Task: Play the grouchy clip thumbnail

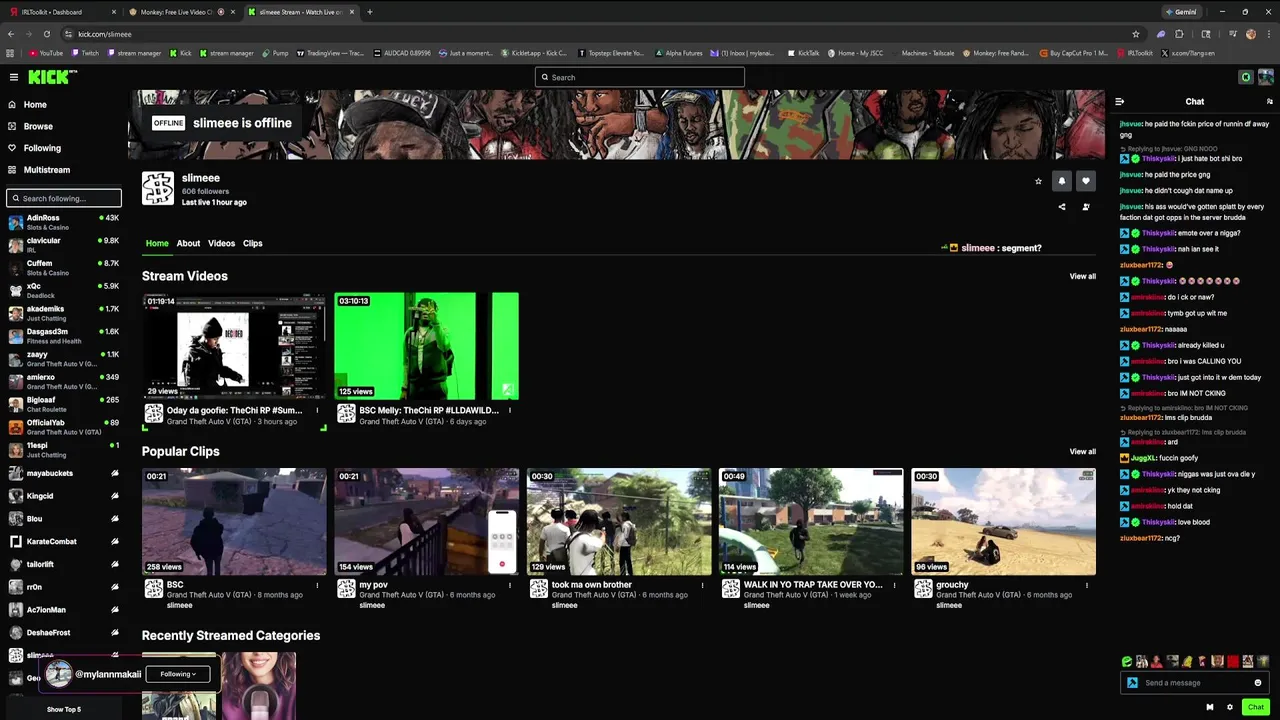Action: tap(1003, 522)
